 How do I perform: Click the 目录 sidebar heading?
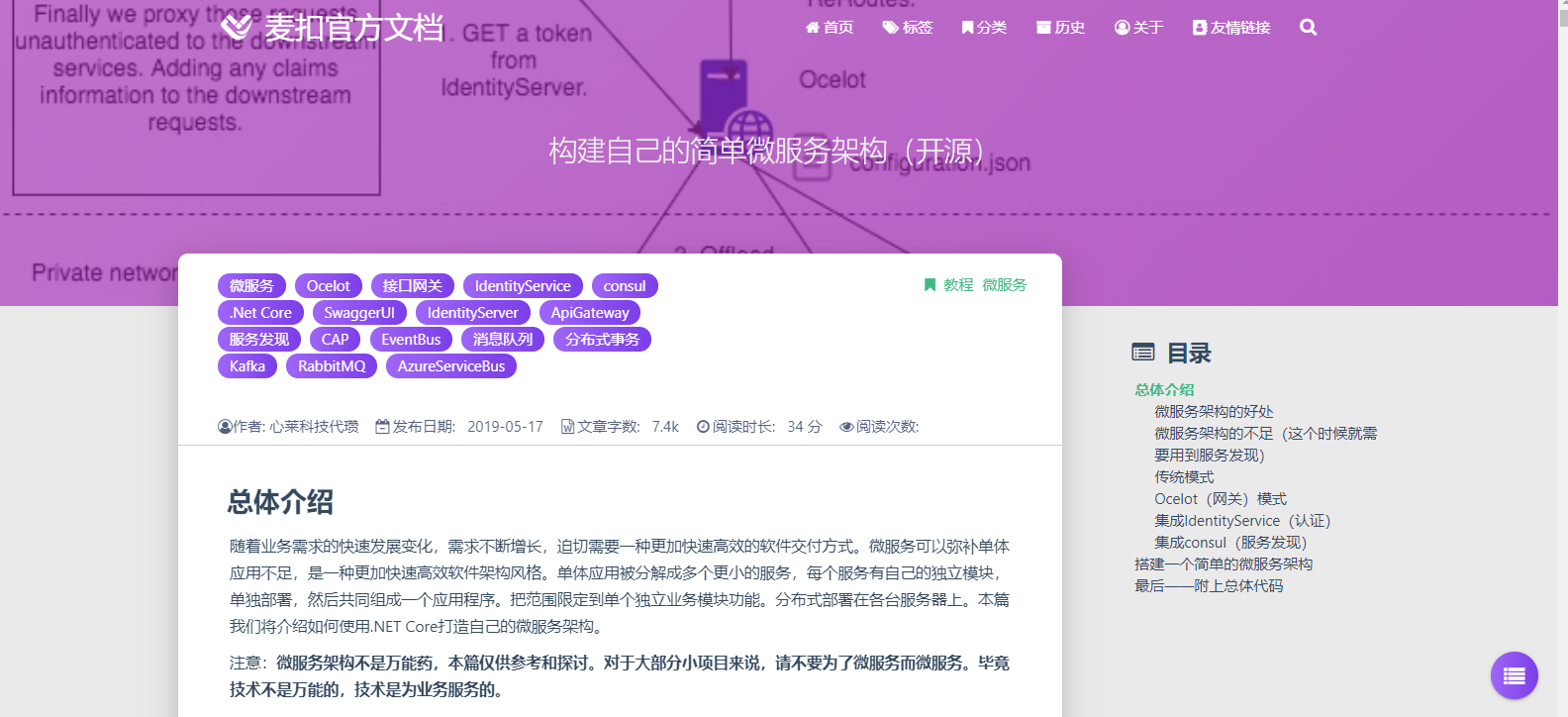point(1189,353)
